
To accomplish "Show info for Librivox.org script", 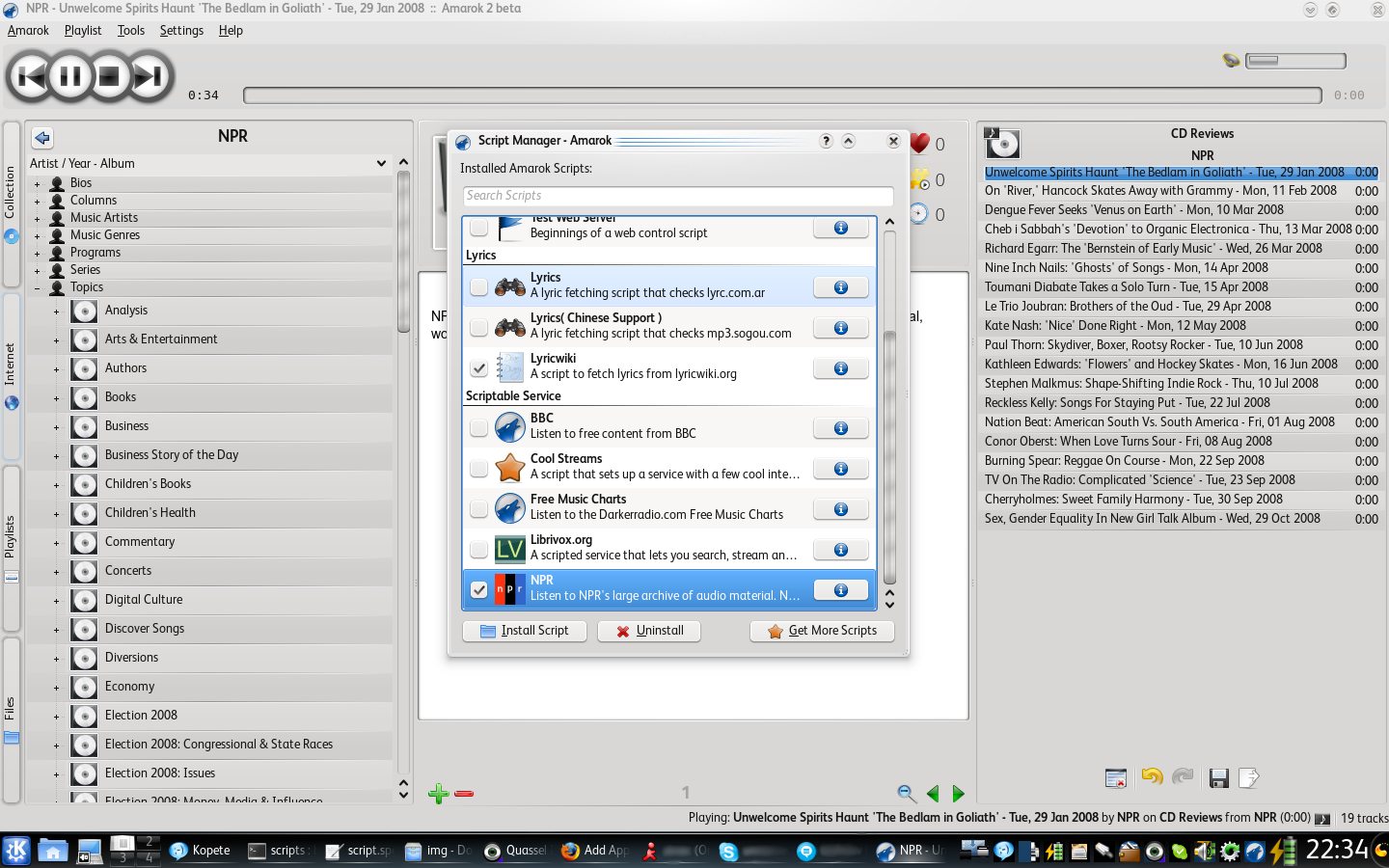I will coord(840,550).
